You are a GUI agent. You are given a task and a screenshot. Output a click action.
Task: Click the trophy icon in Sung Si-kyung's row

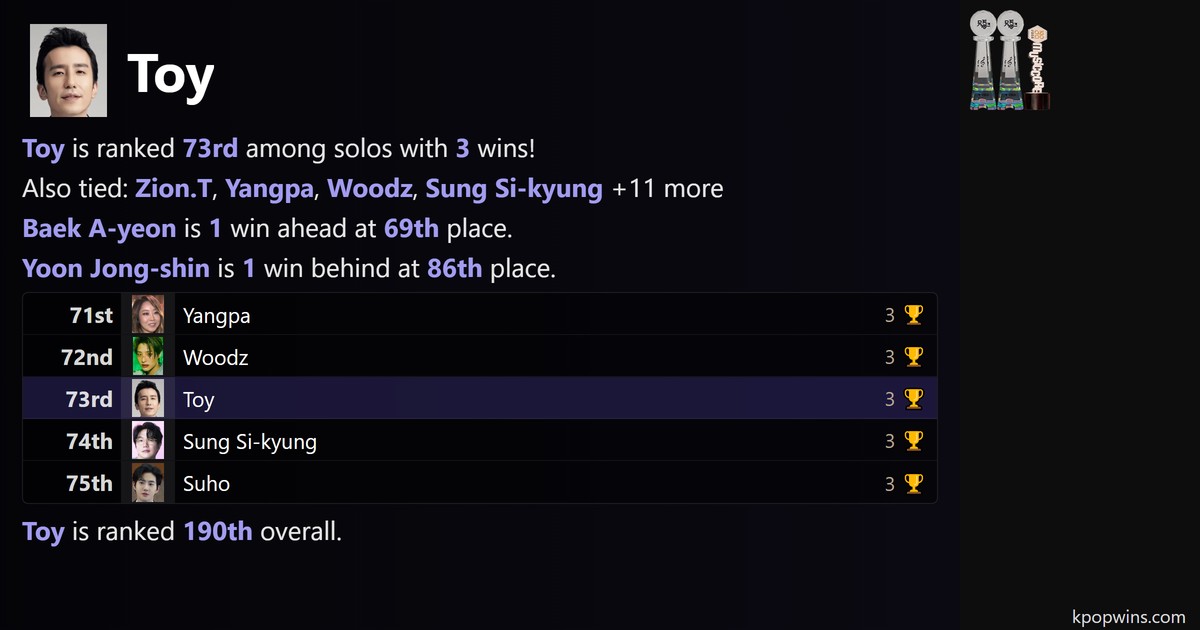coord(913,442)
